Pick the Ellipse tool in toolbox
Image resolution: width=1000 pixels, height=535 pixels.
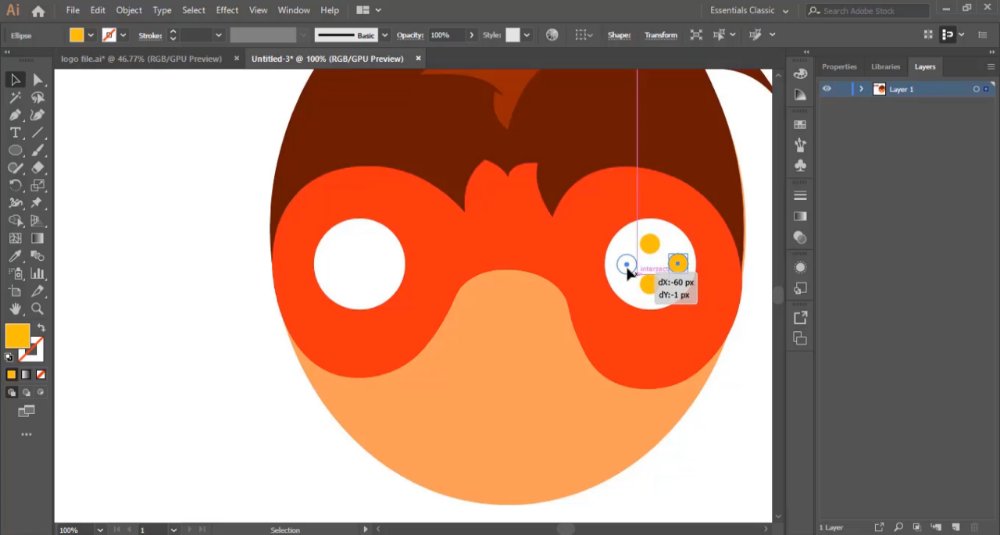click(15, 150)
